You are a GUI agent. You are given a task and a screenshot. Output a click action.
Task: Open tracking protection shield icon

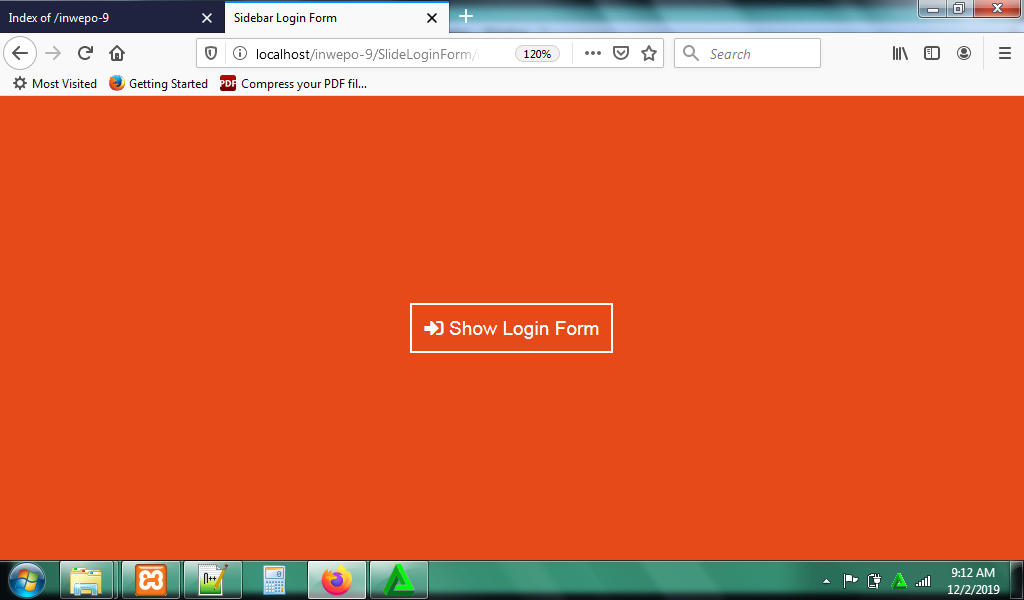(x=211, y=54)
